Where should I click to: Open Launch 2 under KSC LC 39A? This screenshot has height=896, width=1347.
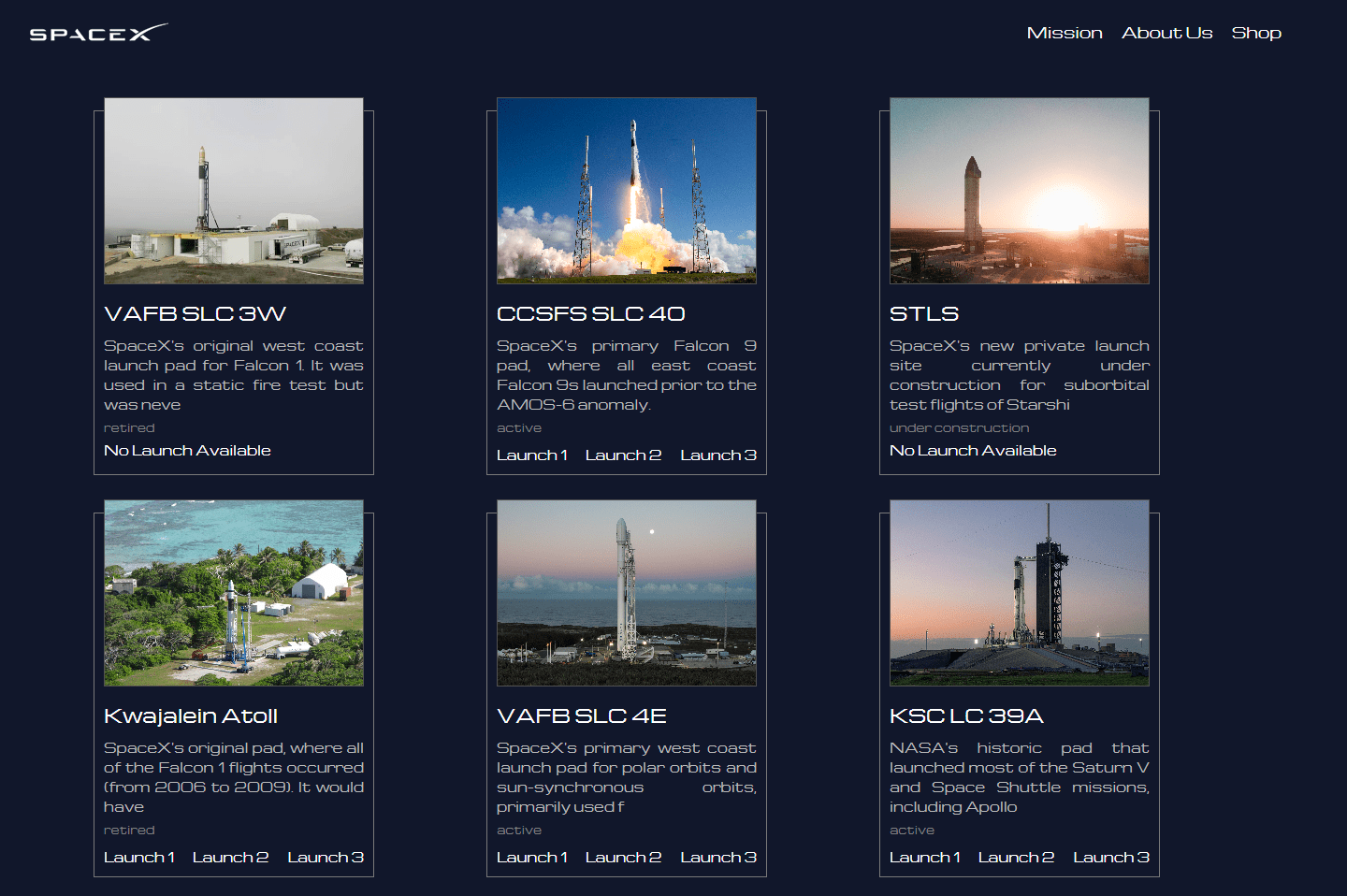point(1016,857)
